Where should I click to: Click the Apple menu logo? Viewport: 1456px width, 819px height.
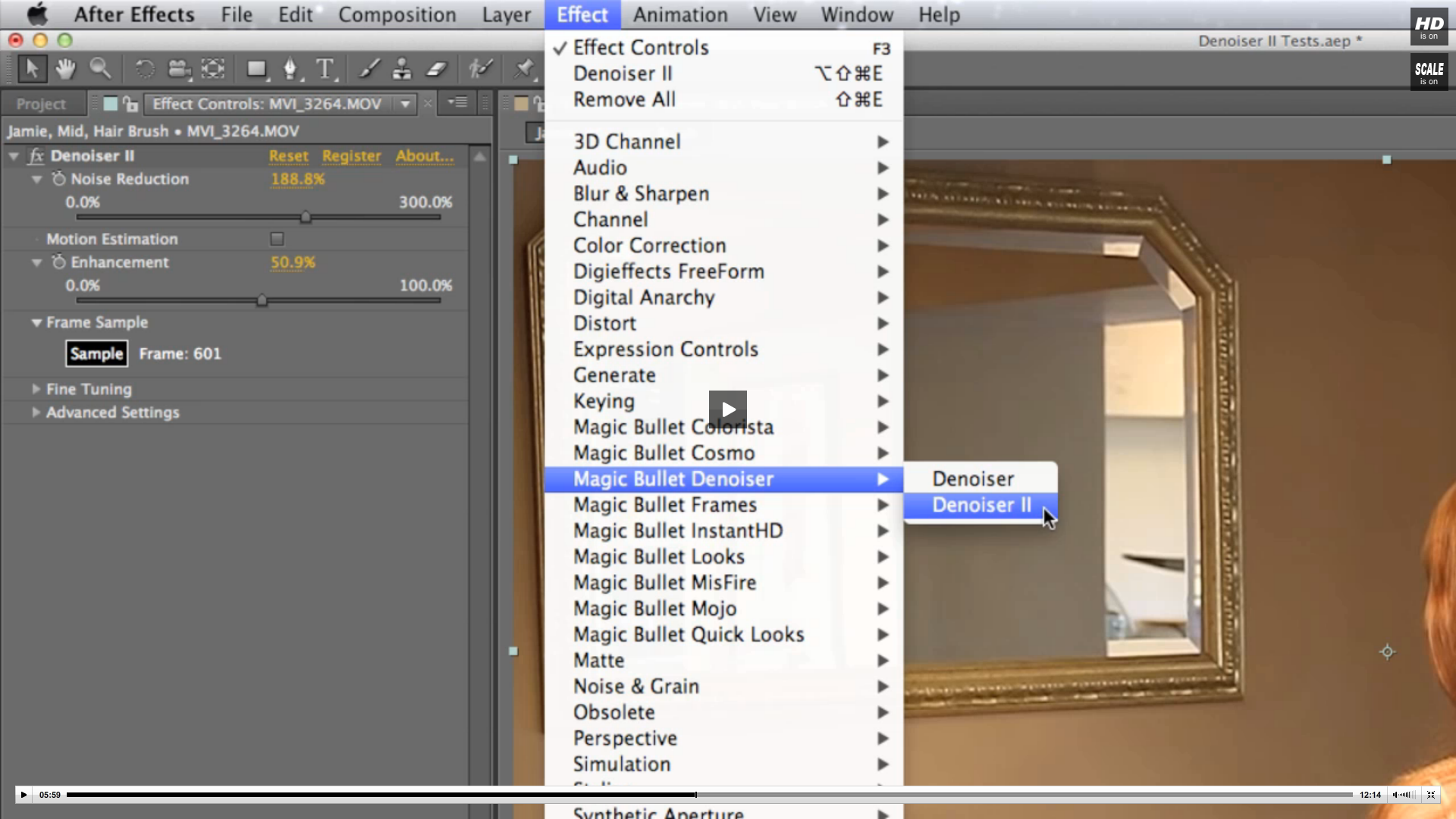point(36,14)
